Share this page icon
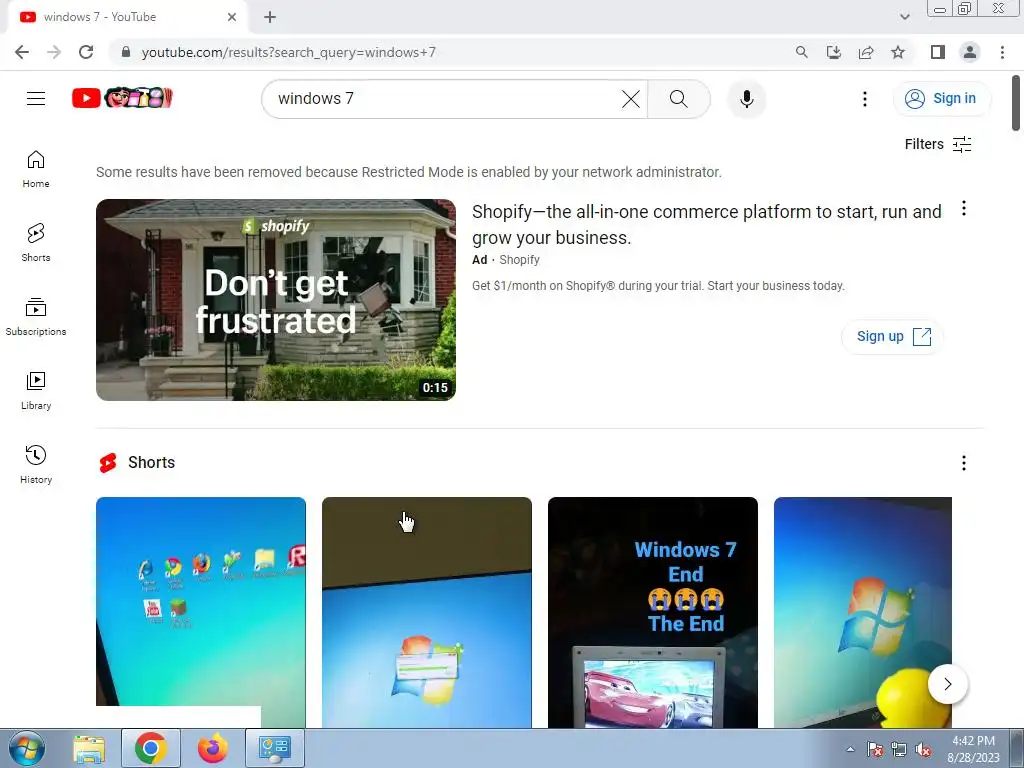 coord(866,52)
